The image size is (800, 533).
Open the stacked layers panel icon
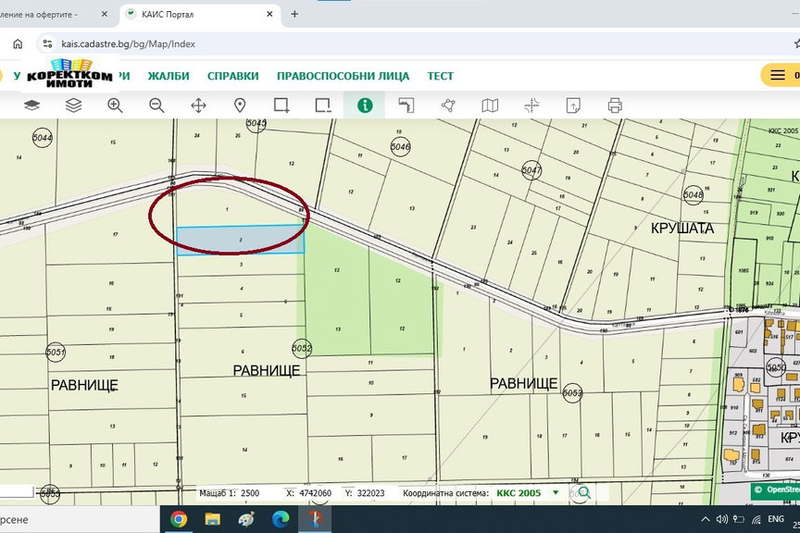pyautogui.click(x=73, y=105)
